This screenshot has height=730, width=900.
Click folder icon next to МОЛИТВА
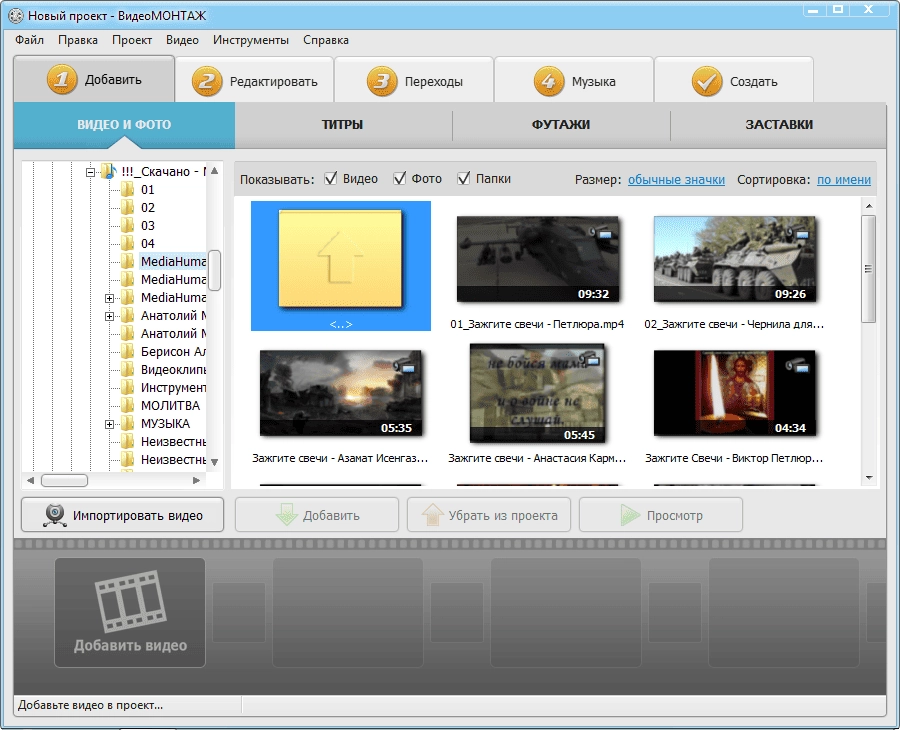tap(127, 405)
